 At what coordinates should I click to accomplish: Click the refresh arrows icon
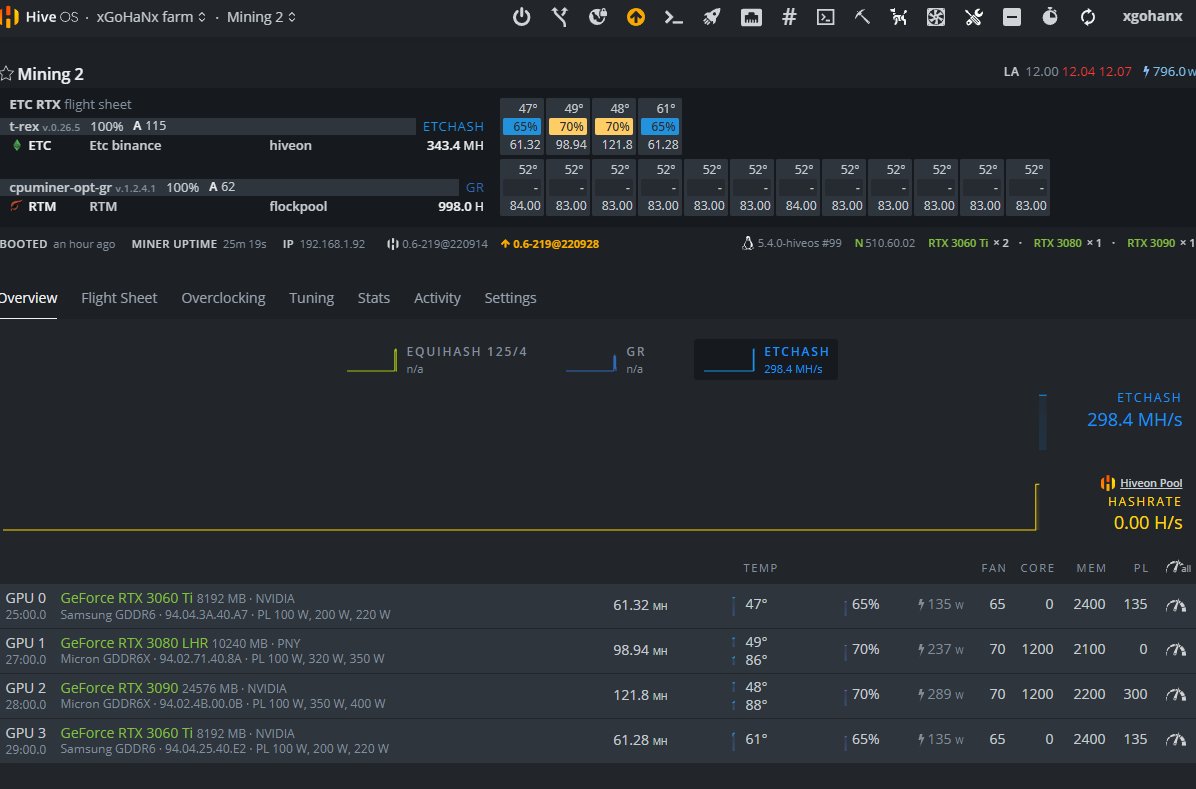tap(1088, 17)
